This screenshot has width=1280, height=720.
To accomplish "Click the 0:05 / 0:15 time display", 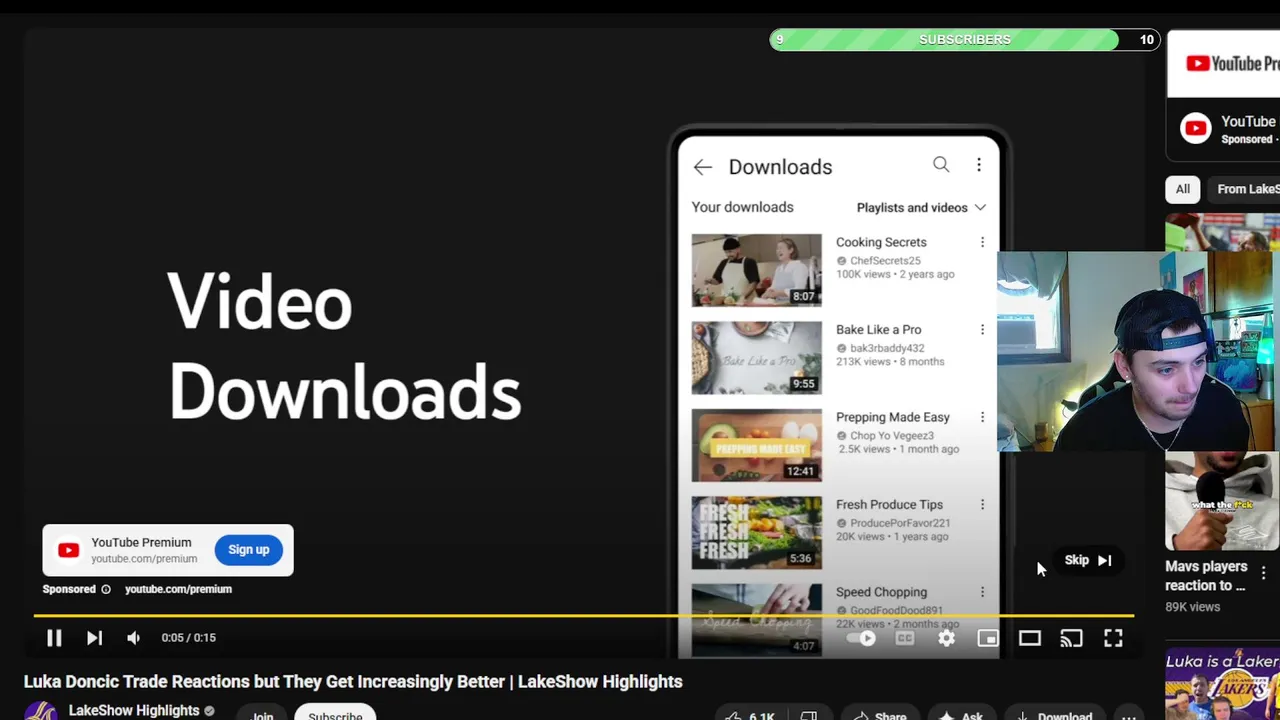I will pyautogui.click(x=188, y=638).
